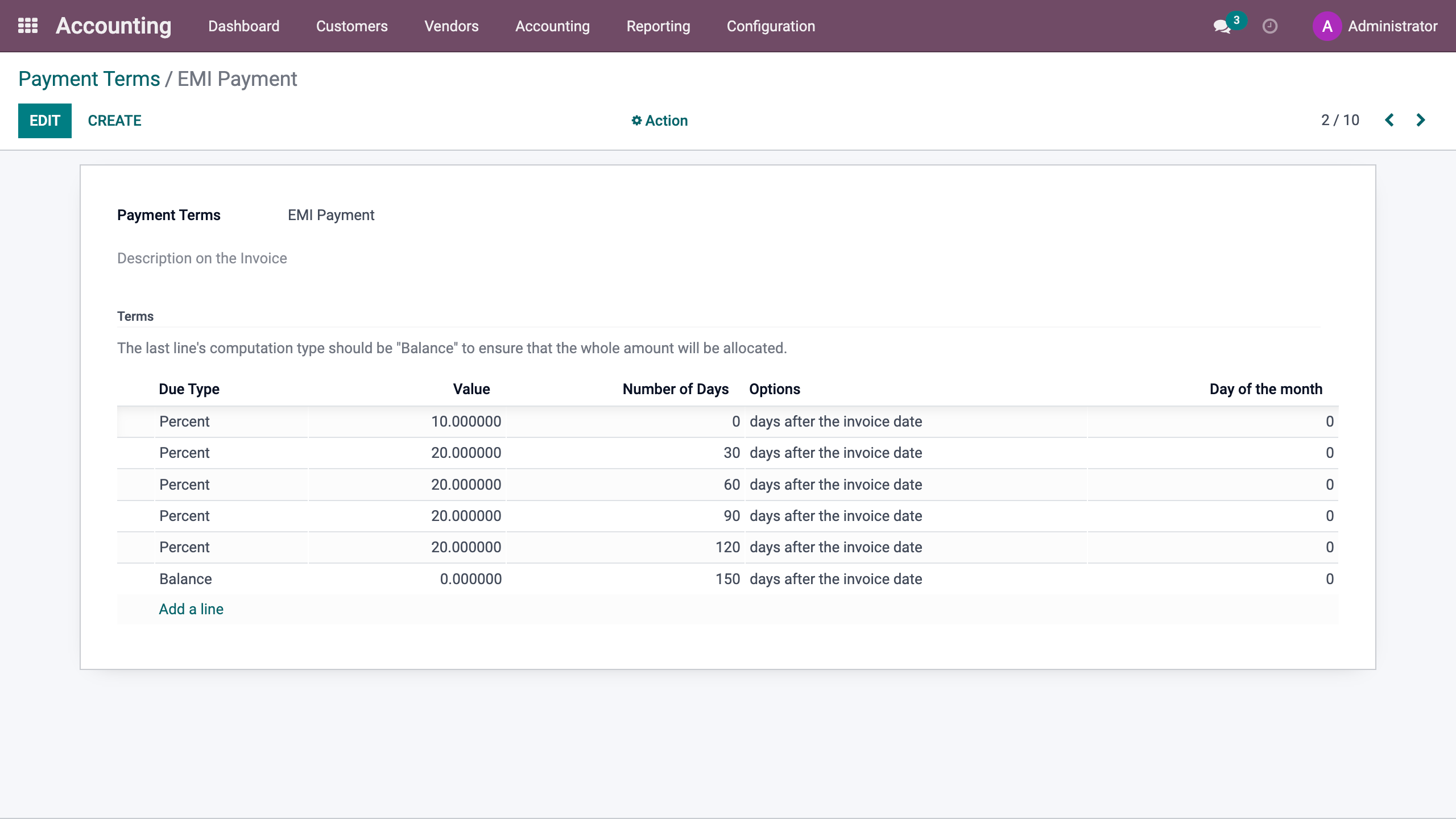The image size is (1456, 819).
Task: Open the apps grid menu icon
Action: click(x=27, y=26)
